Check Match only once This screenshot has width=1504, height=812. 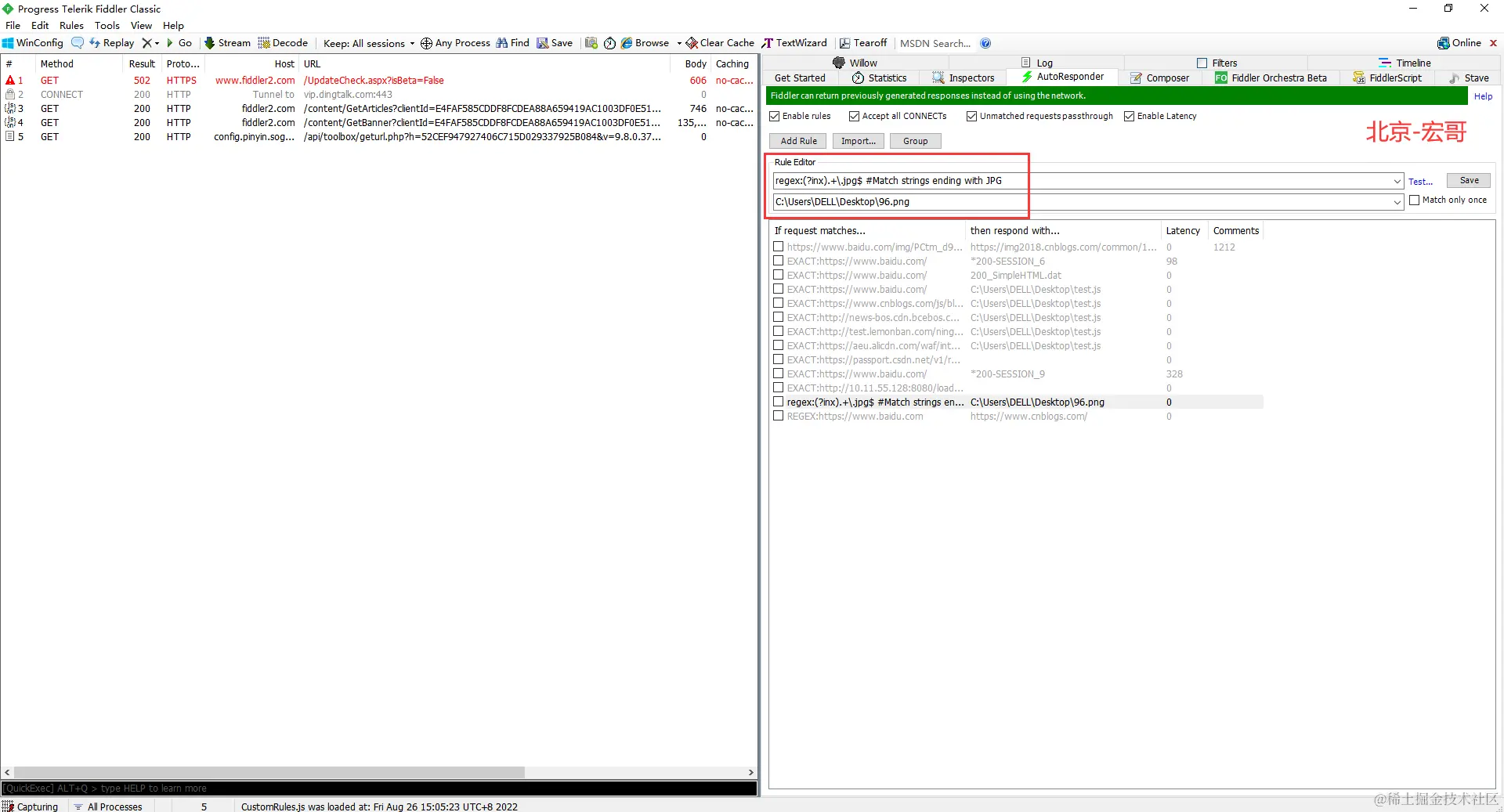pyautogui.click(x=1415, y=200)
